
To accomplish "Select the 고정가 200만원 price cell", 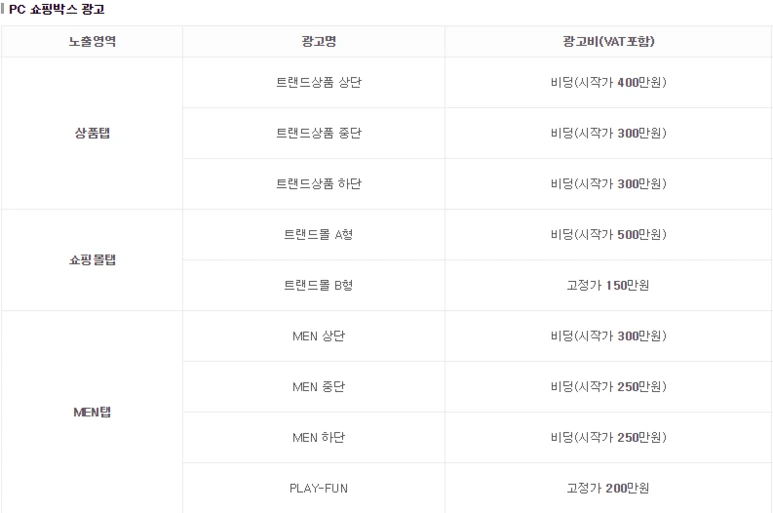I will click(x=608, y=488).
